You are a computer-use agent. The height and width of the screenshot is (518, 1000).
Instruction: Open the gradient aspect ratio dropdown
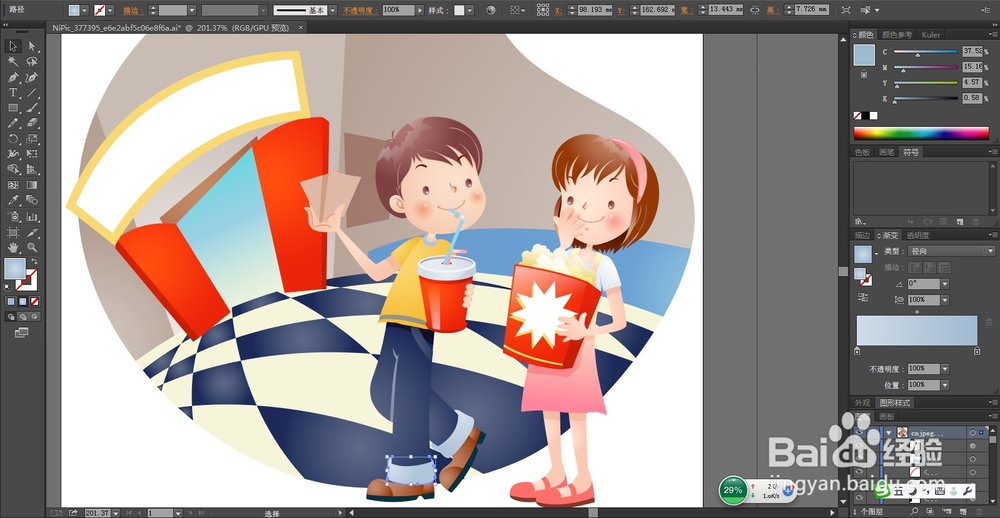(x=945, y=300)
